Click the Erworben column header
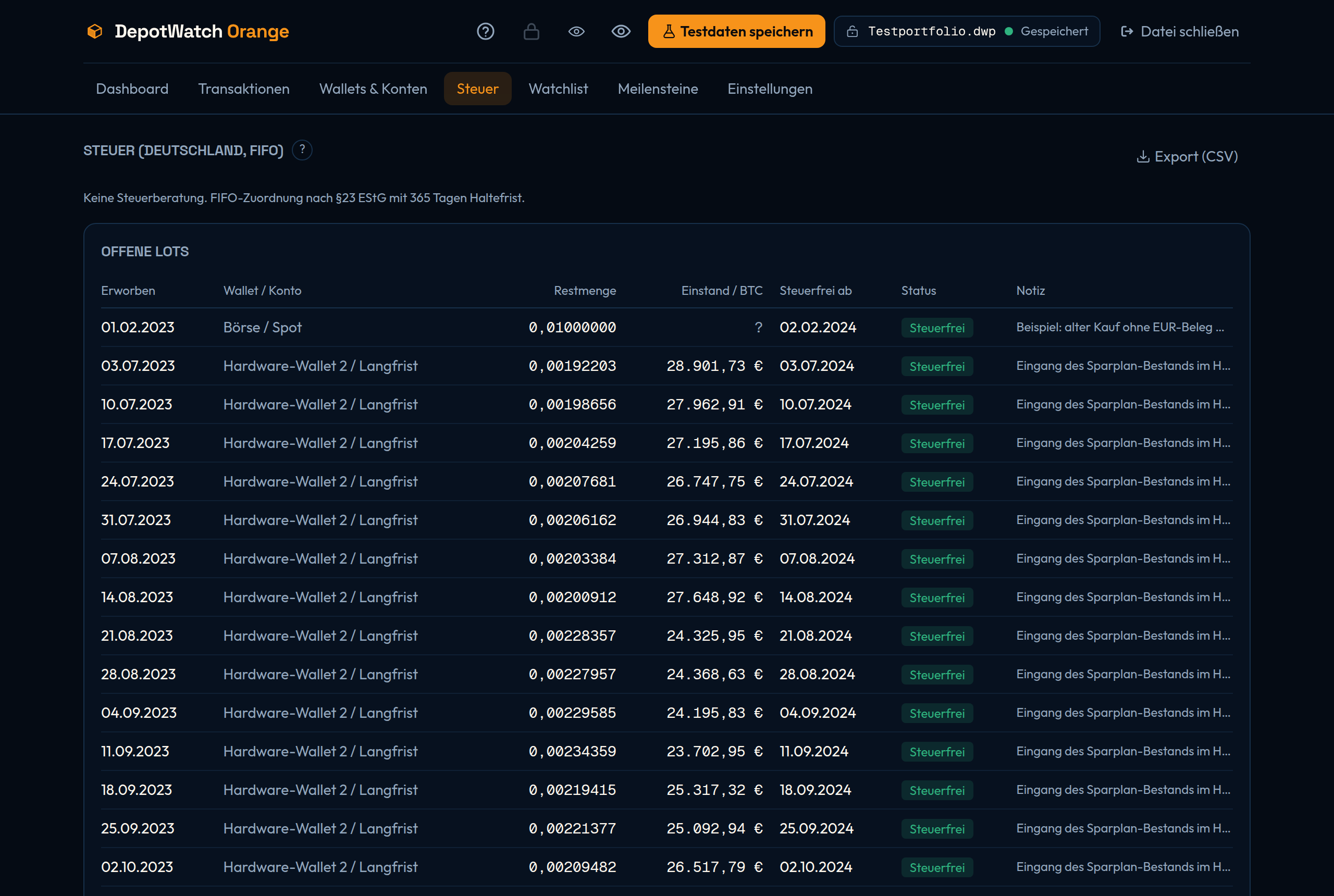The image size is (1334, 896). point(128,291)
